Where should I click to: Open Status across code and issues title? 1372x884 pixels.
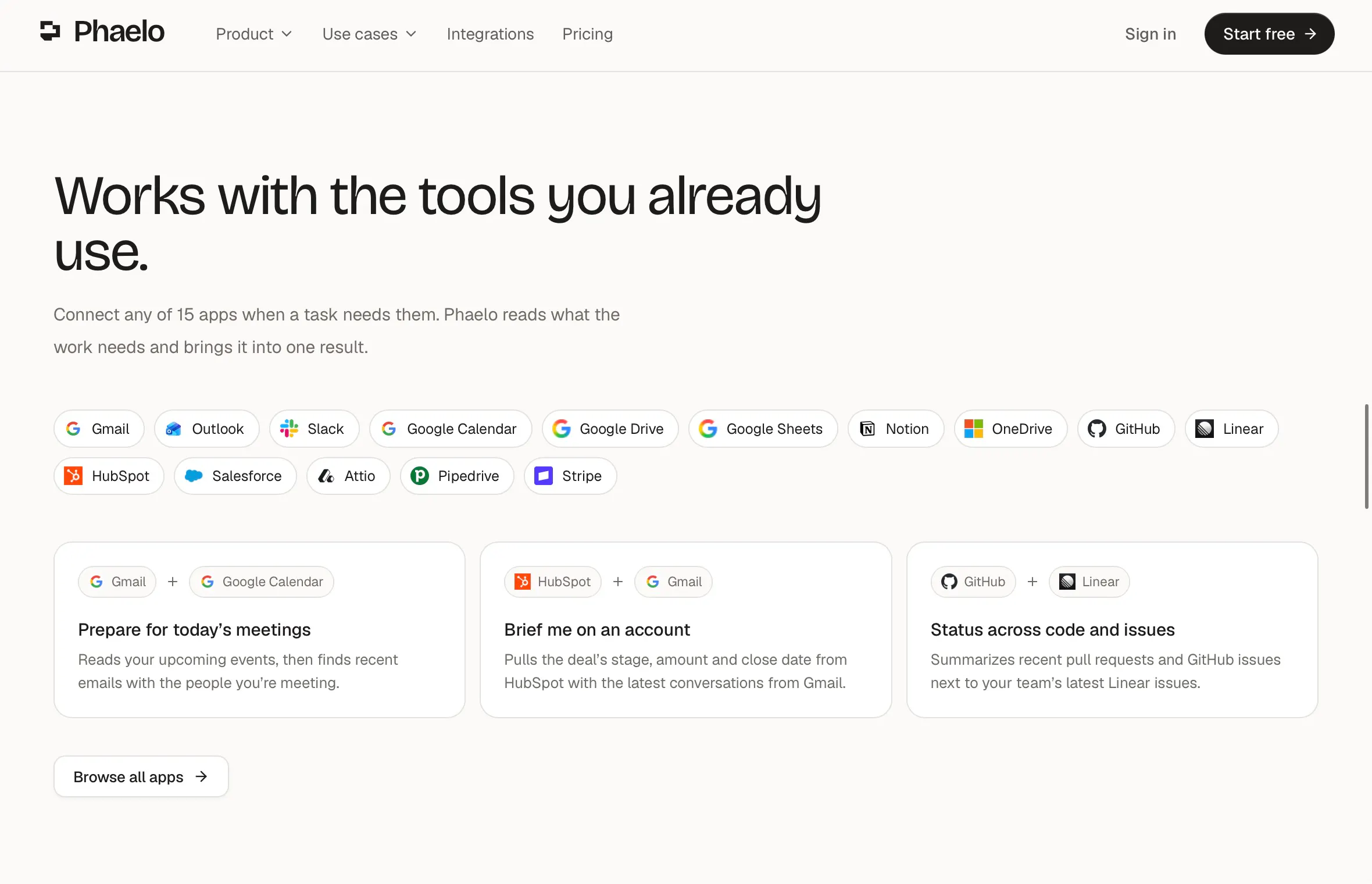(x=1052, y=630)
